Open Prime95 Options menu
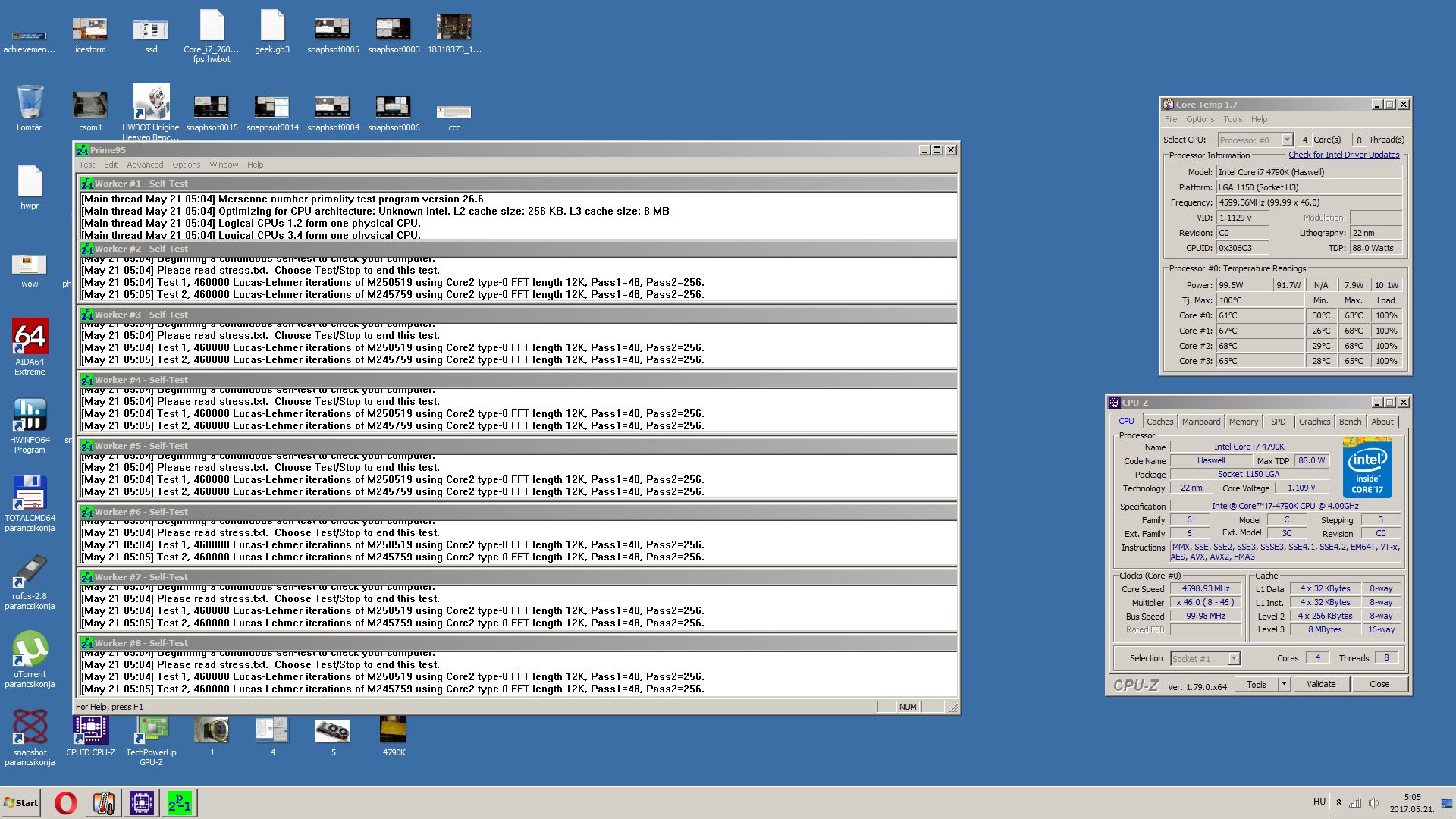 point(186,165)
